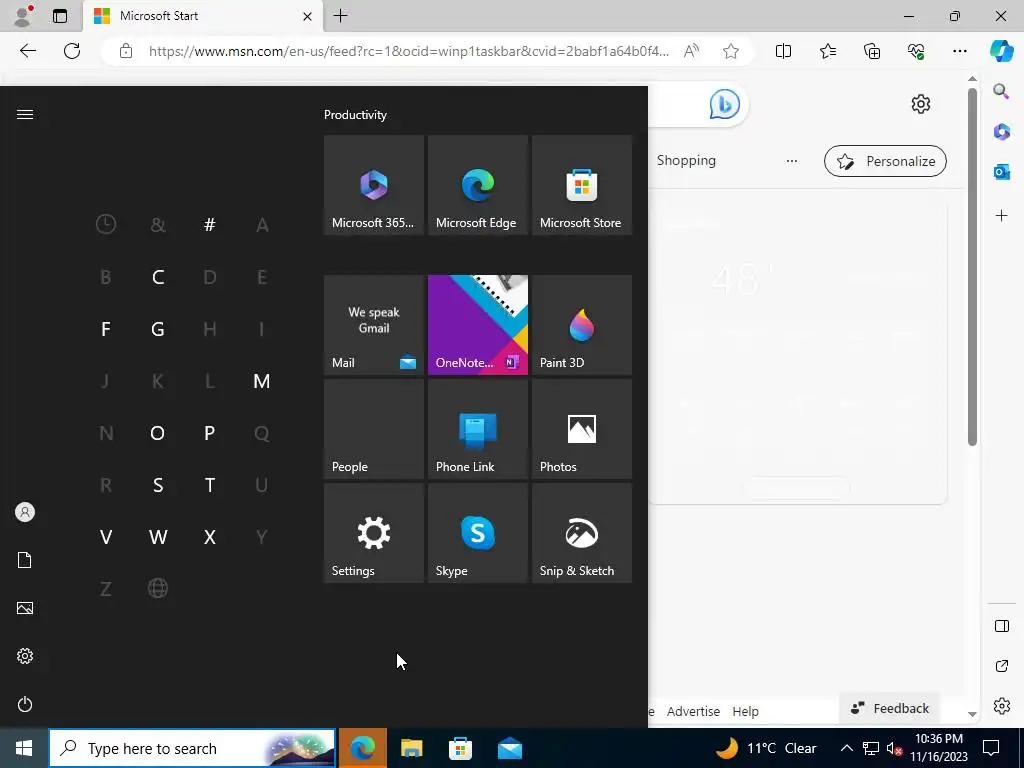Open the Photos tile
1024x768 pixels.
click(x=582, y=429)
